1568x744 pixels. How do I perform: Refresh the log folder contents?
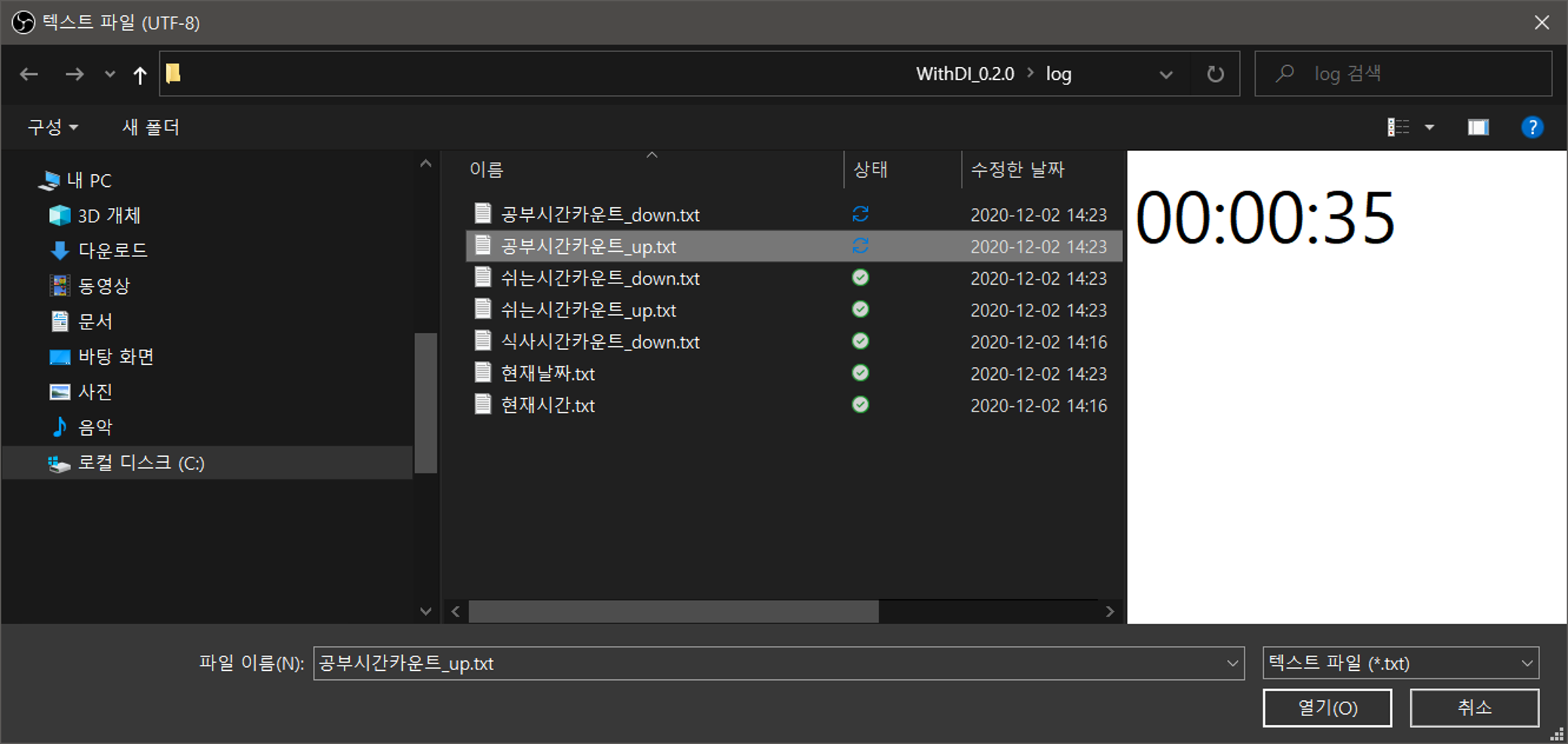1214,73
